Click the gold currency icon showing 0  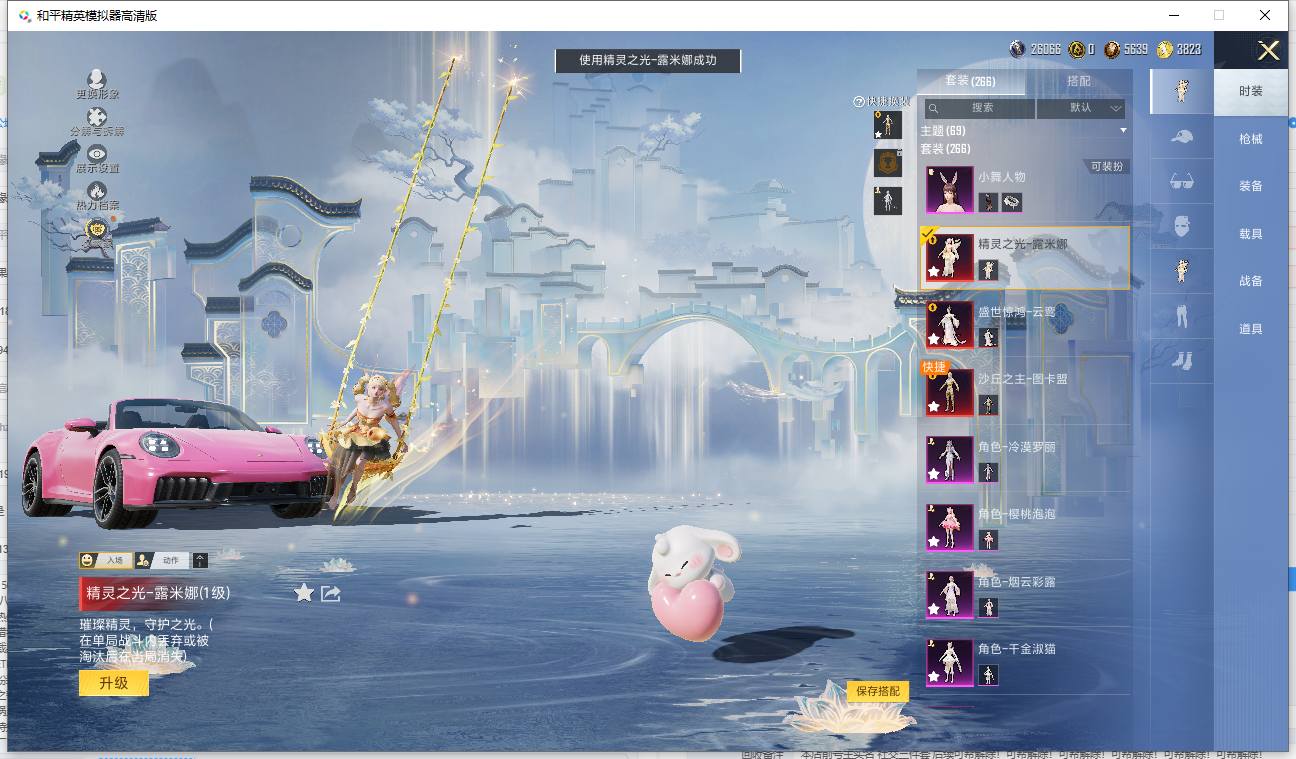coord(1076,49)
